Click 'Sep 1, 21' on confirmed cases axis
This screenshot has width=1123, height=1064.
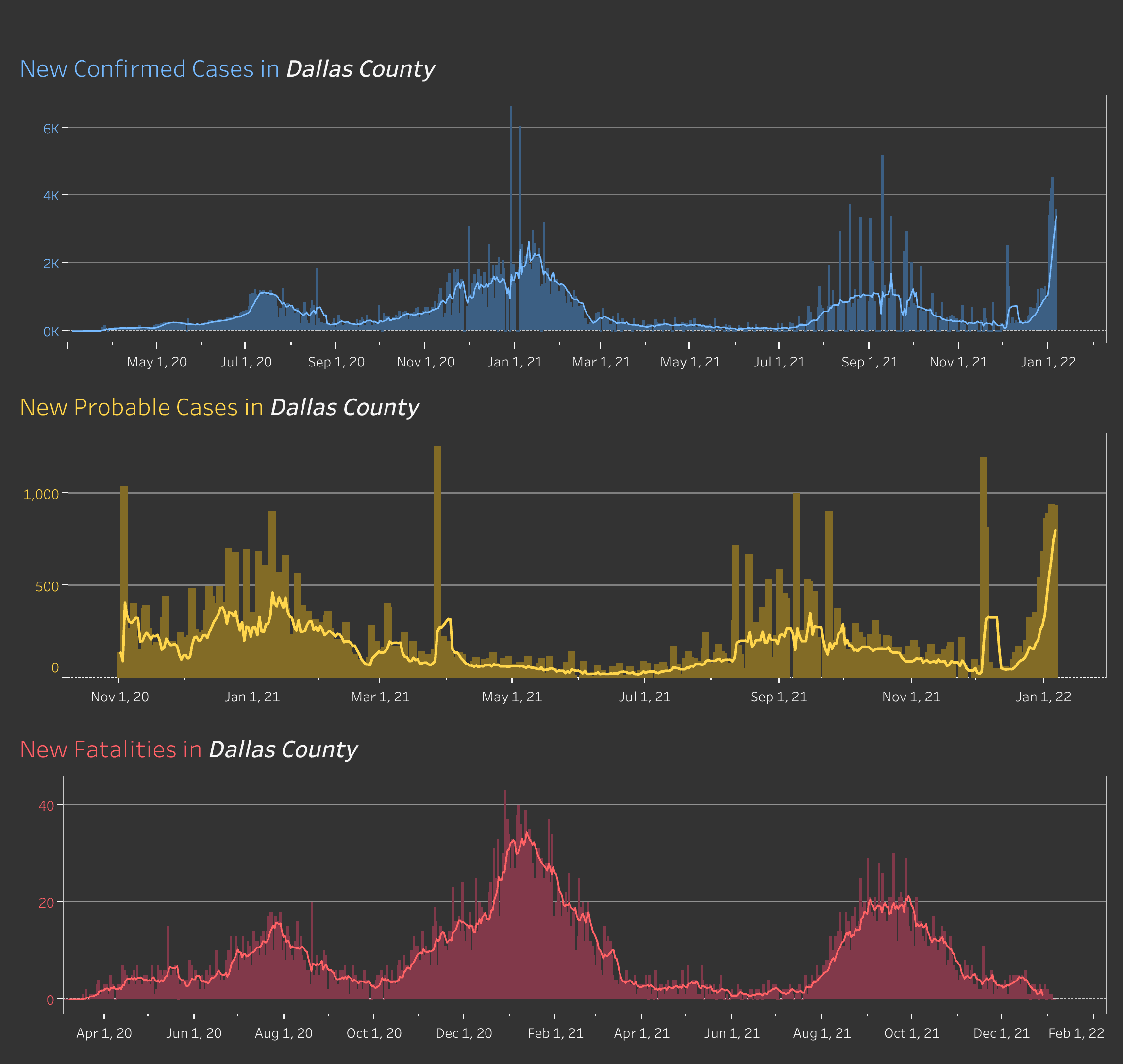(870, 362)
